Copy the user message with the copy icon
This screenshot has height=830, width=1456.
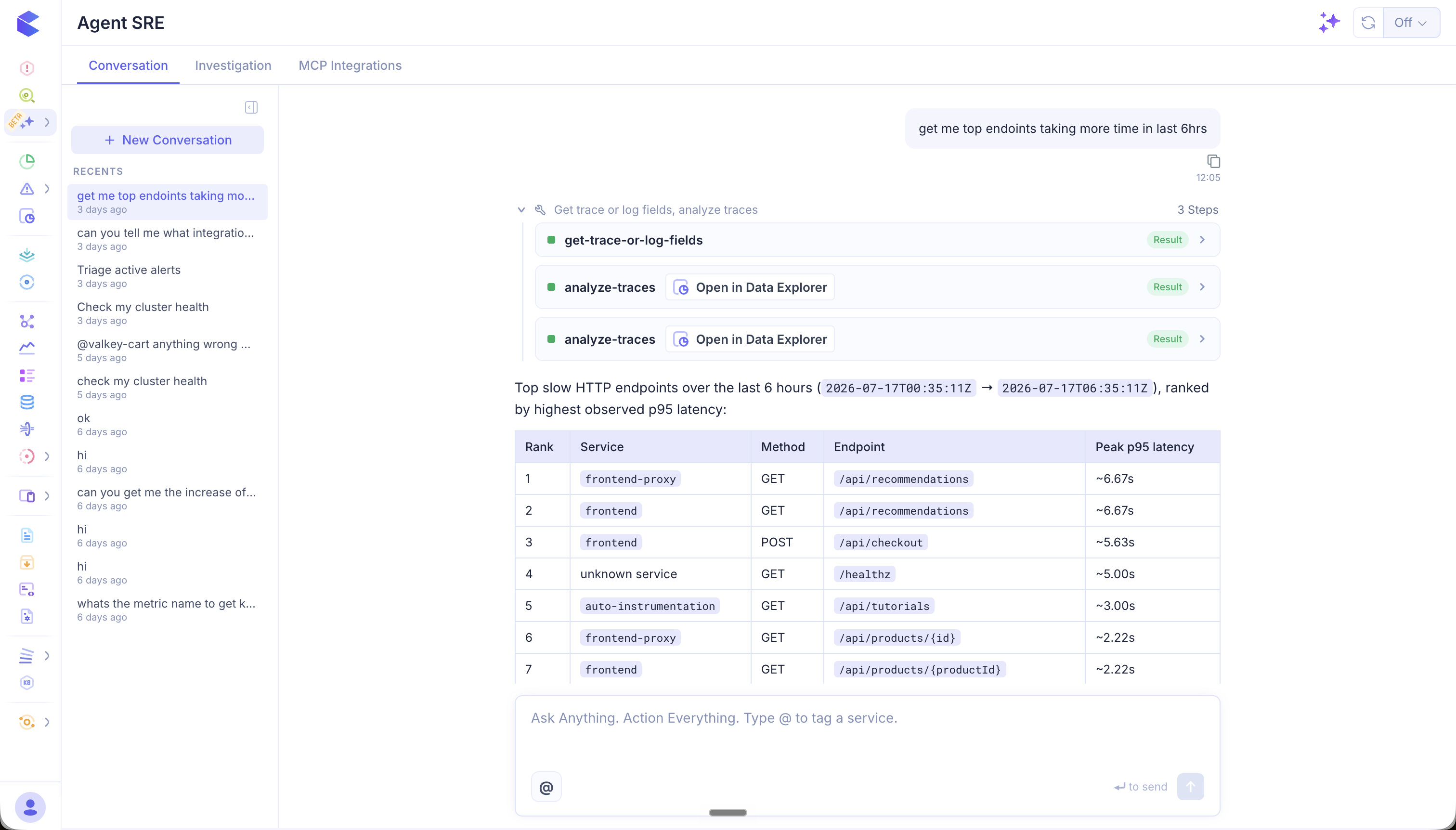click(x=1213, y=161)
